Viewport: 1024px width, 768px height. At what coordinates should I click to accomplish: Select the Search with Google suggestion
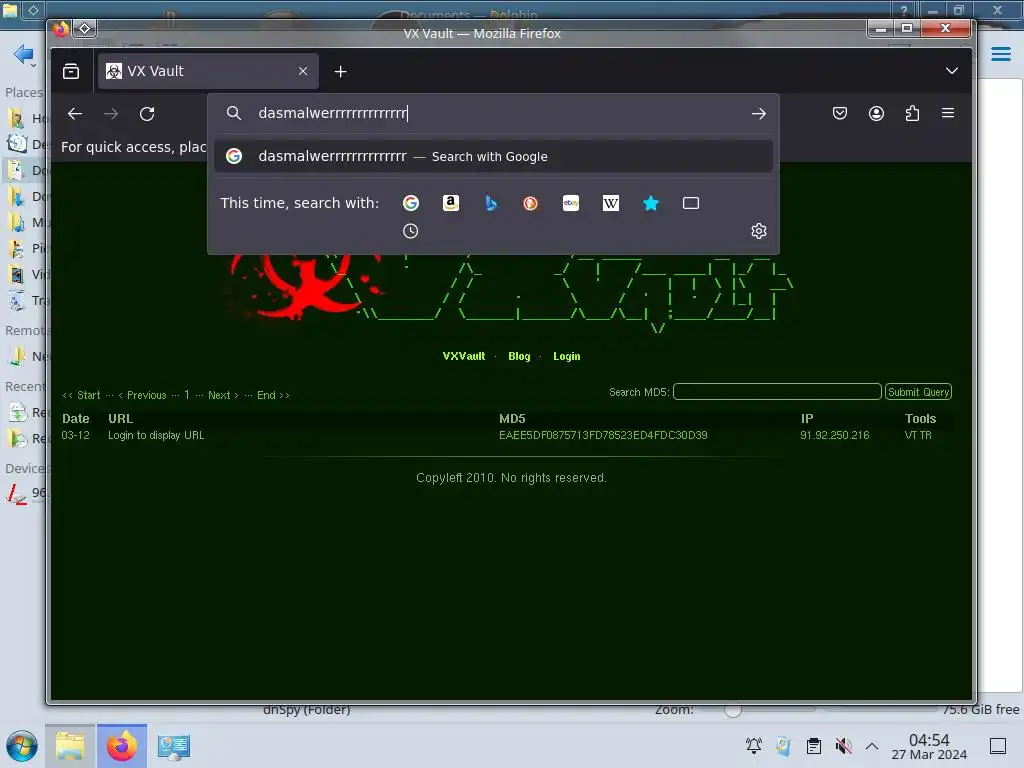click(x=494, y=156)
